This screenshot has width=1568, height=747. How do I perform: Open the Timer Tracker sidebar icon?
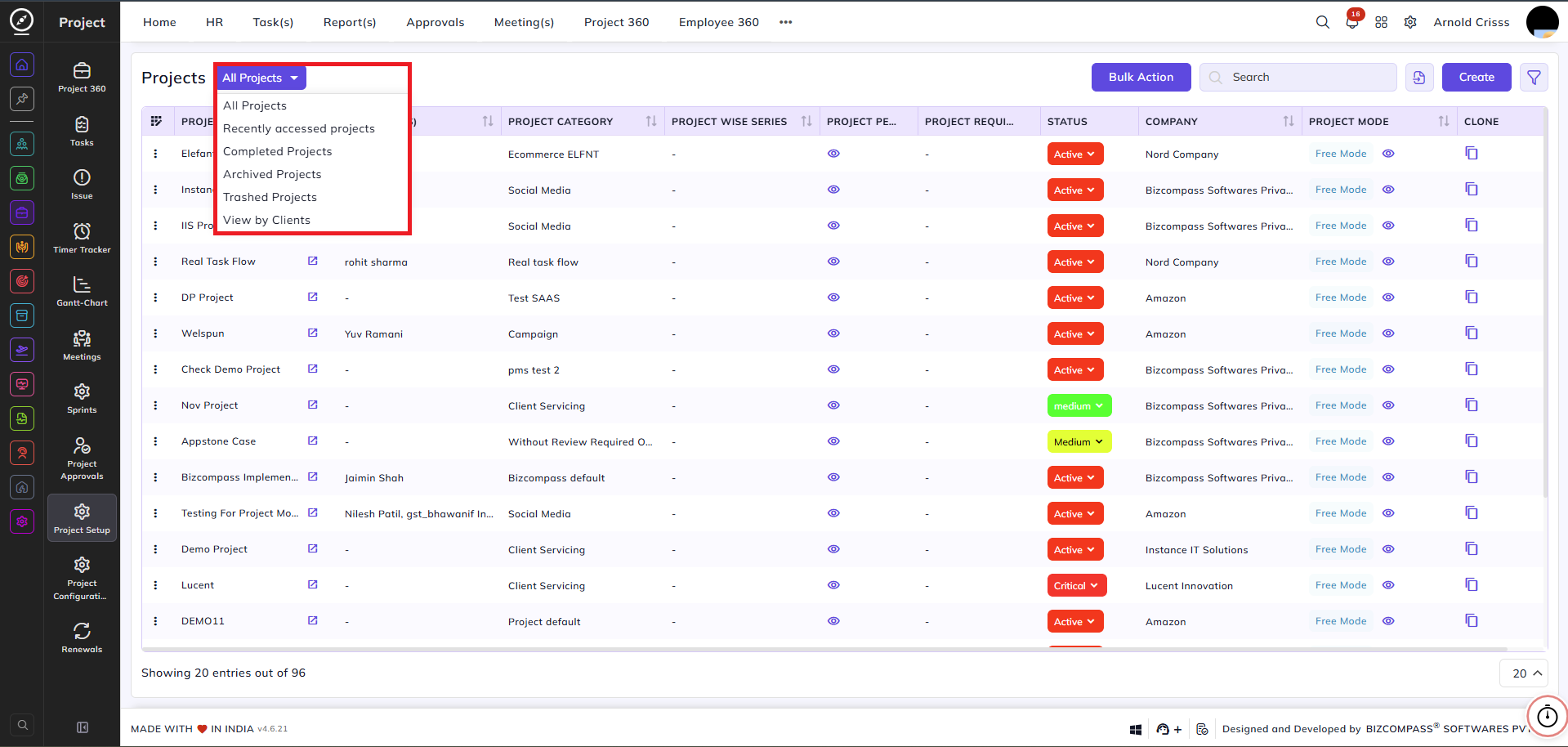[x=82, y=238]
